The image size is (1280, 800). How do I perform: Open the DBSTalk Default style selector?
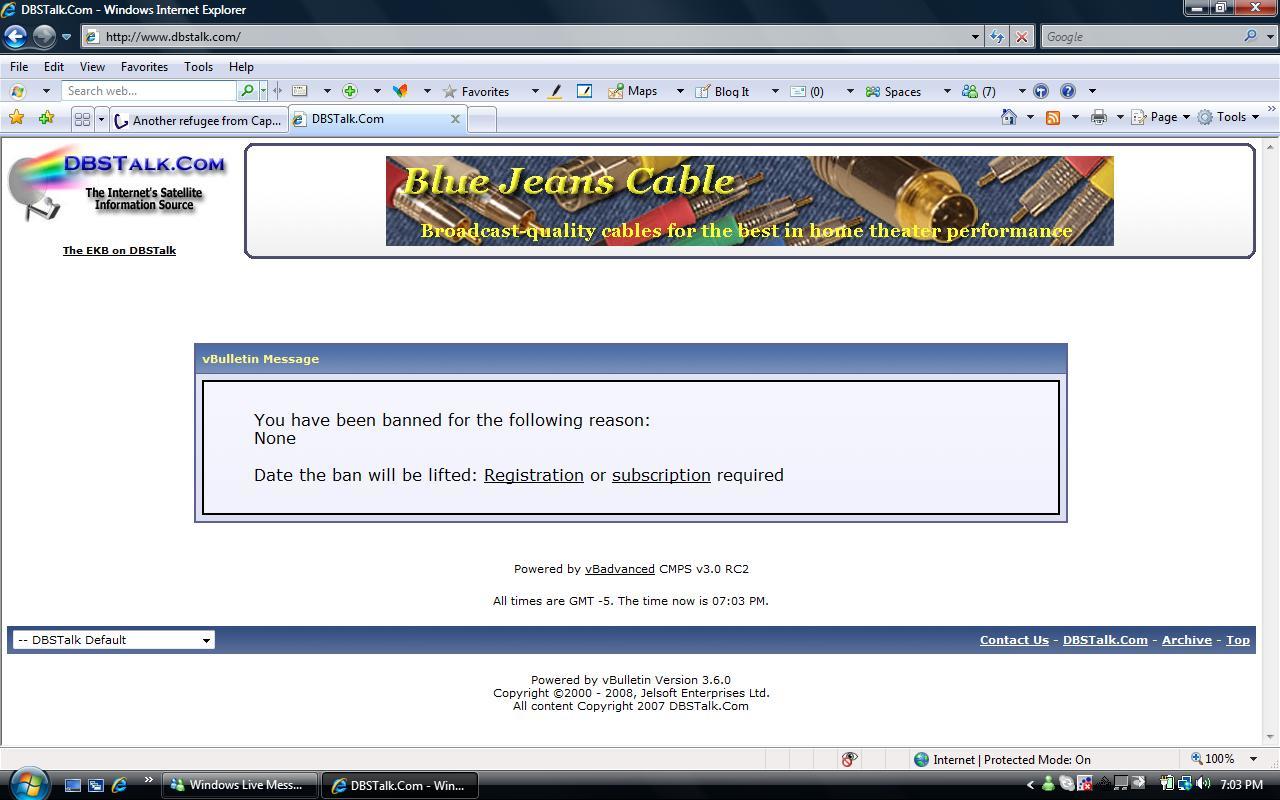click(113, 640)
